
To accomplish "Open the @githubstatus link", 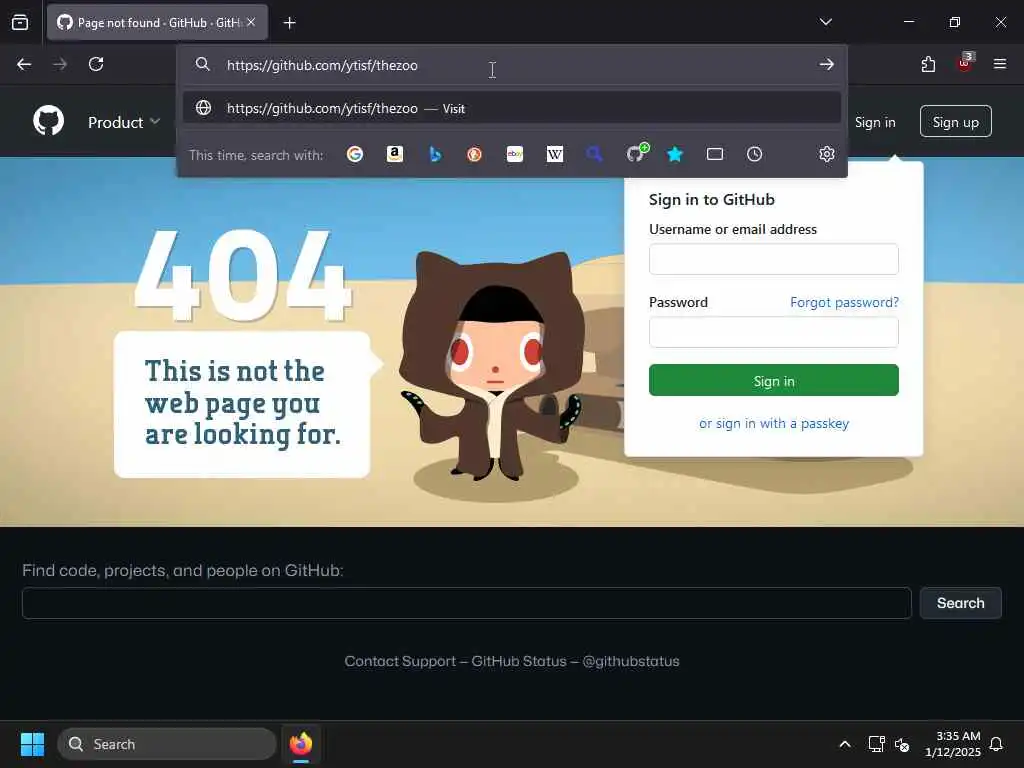I will click(x=631, y=661).
